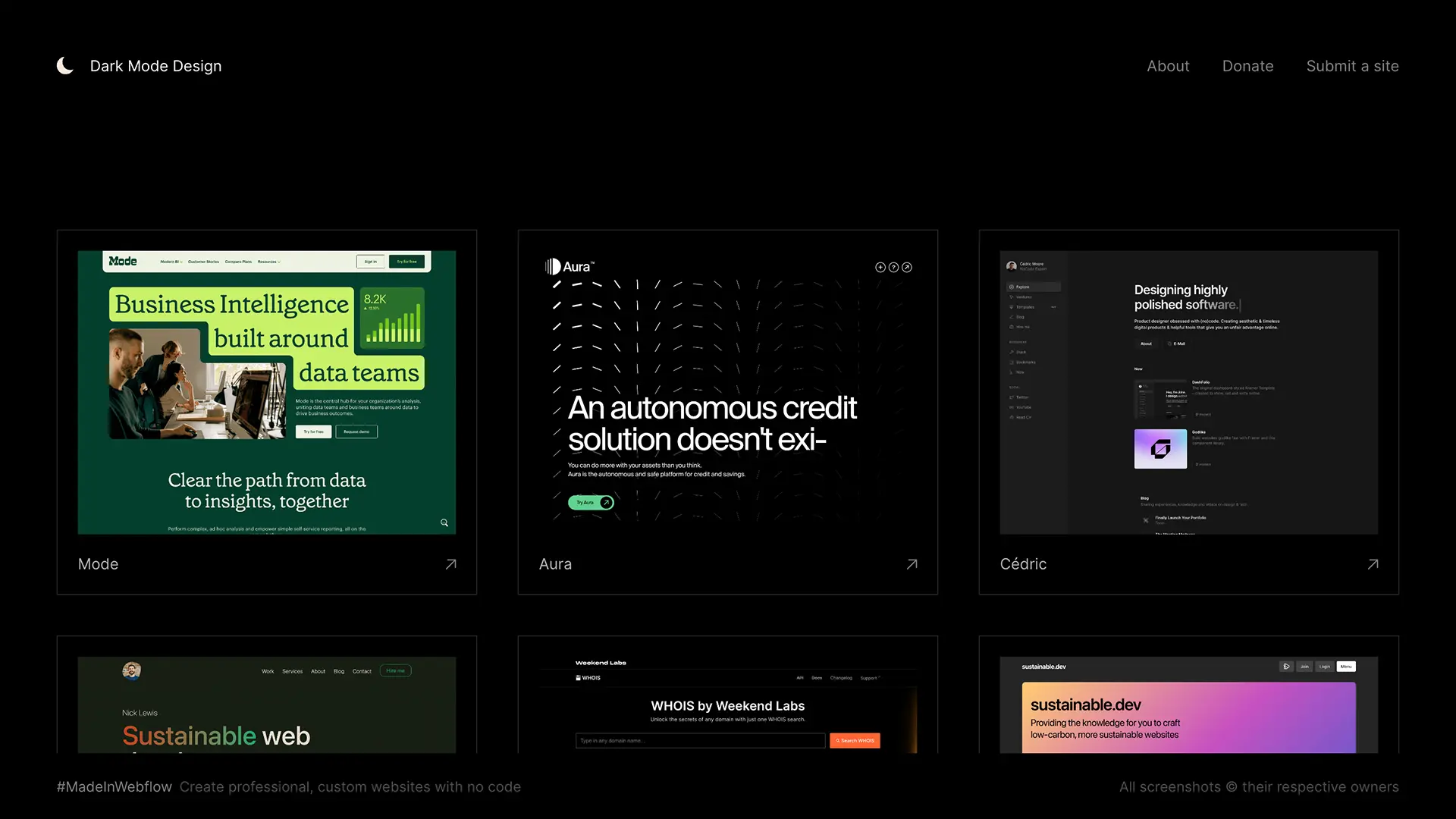Viewport: 1456px width, 819px height.
Task: Open the Donate page
Action: (1247, 66)
